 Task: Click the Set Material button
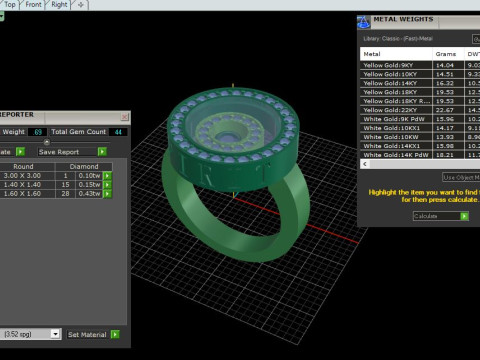tap(87, 334)
